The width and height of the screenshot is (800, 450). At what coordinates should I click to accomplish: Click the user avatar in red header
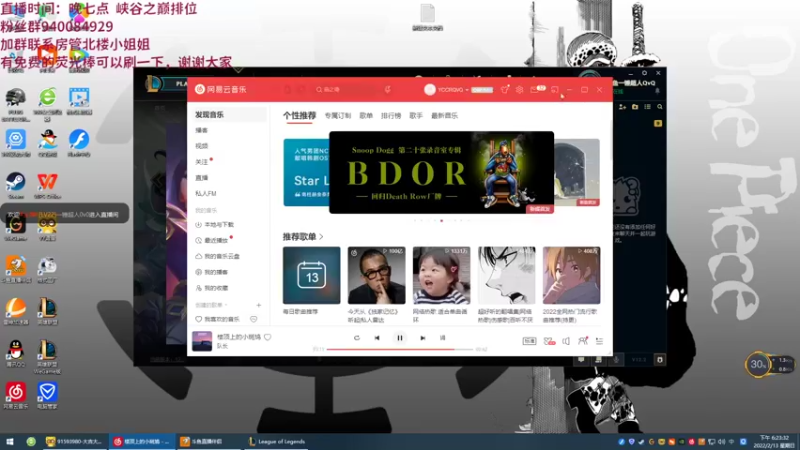pyautogui.click(x=430, y=90)
